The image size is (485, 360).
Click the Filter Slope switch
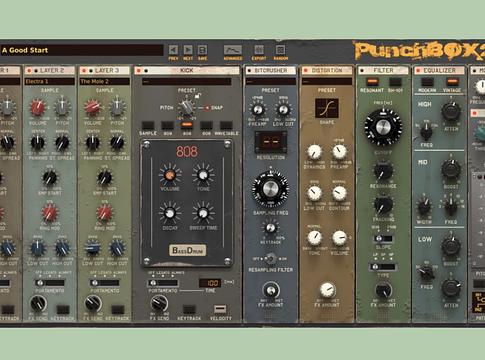(383, 239)
